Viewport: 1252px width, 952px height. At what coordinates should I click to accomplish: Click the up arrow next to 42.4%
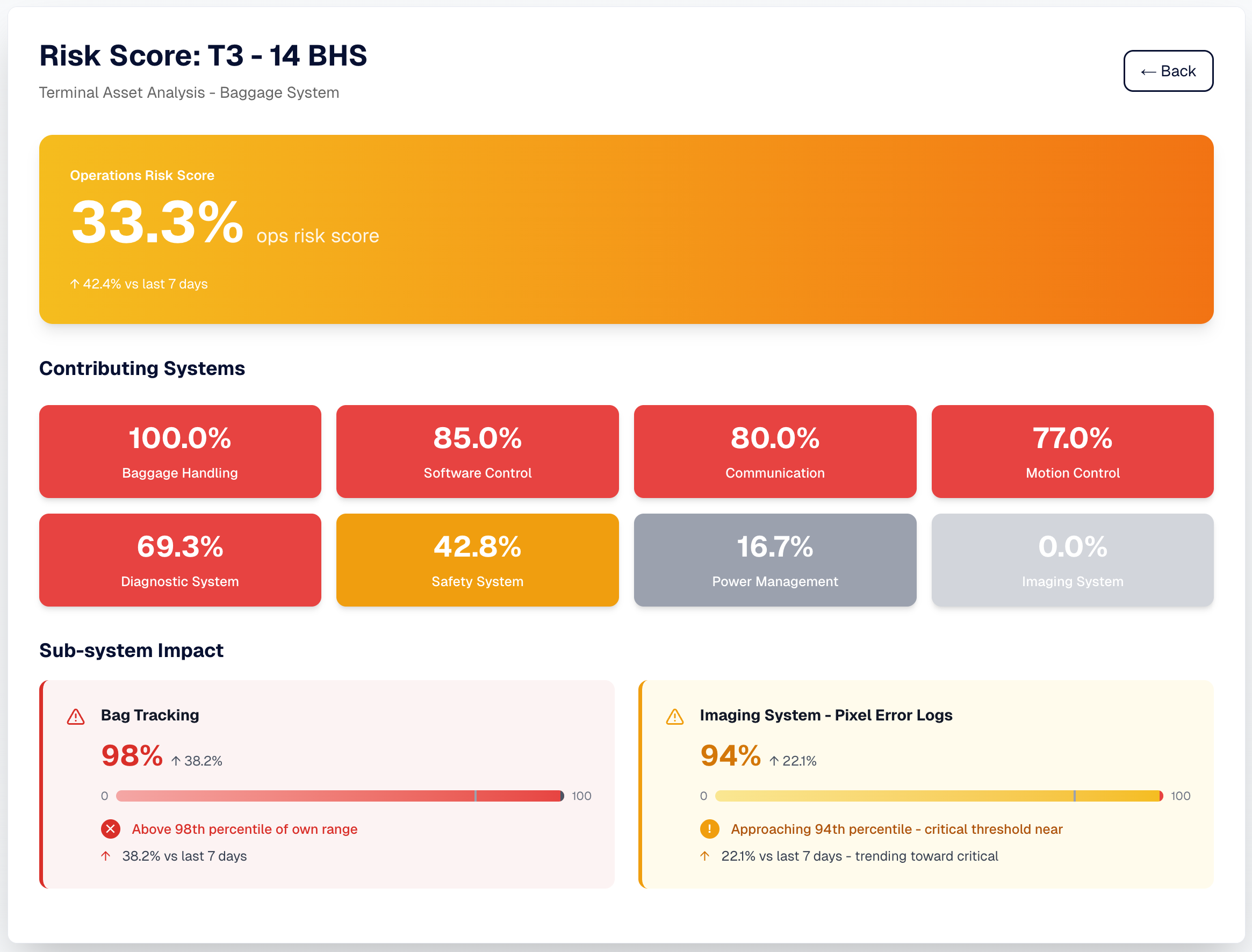(x=75, y=283)
